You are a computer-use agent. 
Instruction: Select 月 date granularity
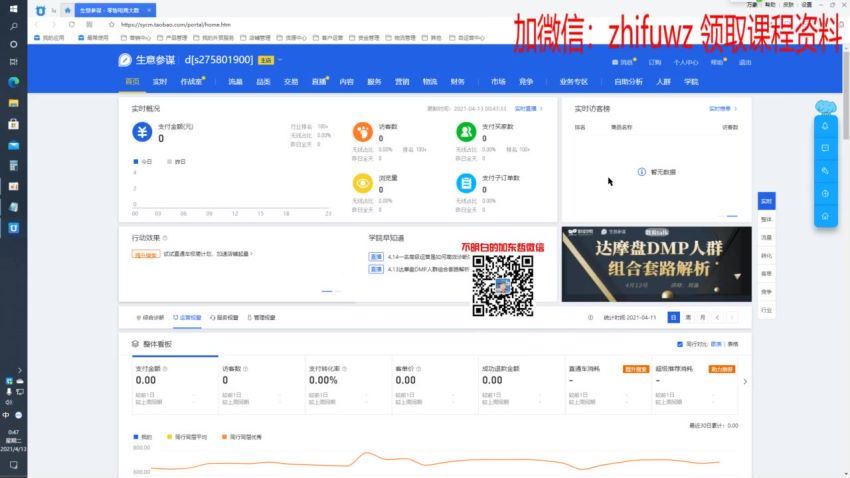click(703, 318)
